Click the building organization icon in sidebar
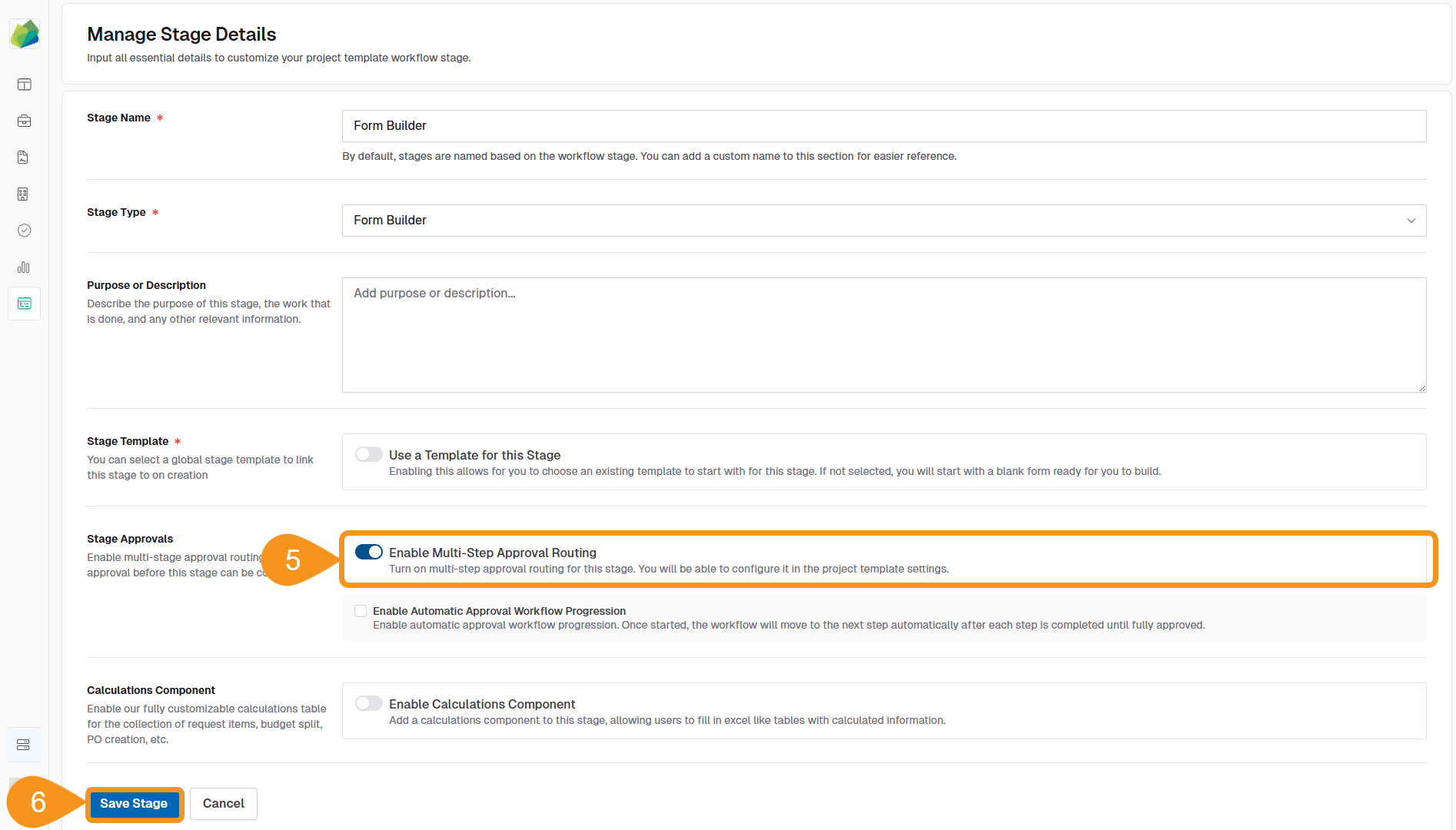Image resolution: width=1456 pixels, height=830 pixels. (24, 194)
